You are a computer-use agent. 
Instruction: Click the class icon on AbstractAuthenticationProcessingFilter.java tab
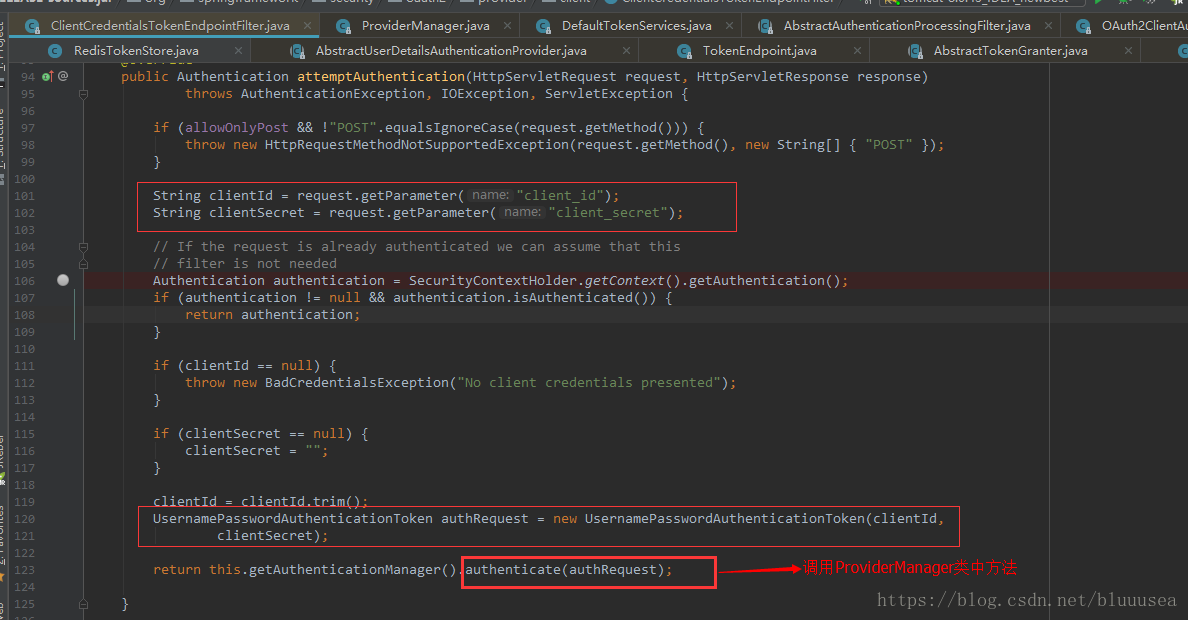coord(765,26)
